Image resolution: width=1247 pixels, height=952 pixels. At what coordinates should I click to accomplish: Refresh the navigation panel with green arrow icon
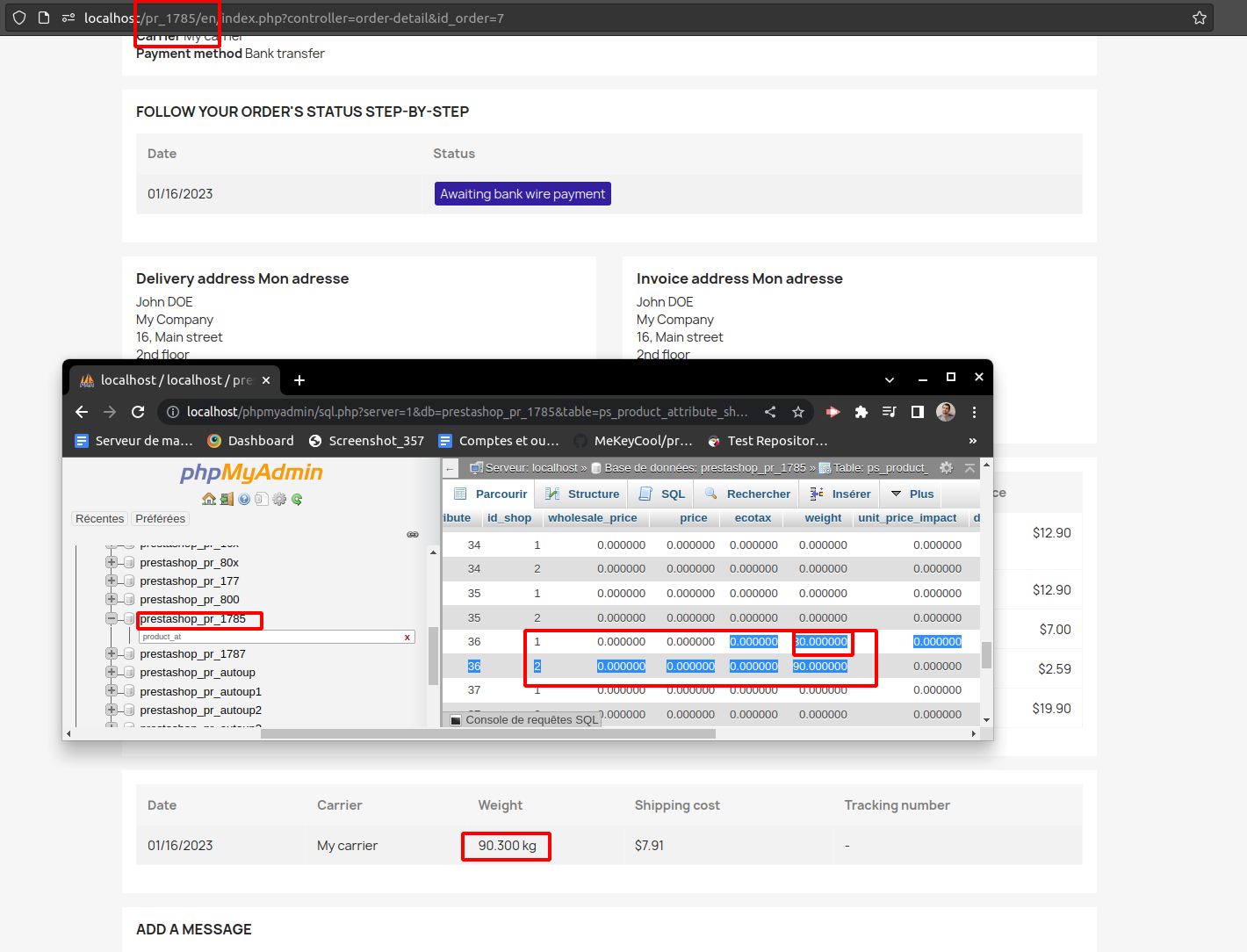(x=297, y=499)
